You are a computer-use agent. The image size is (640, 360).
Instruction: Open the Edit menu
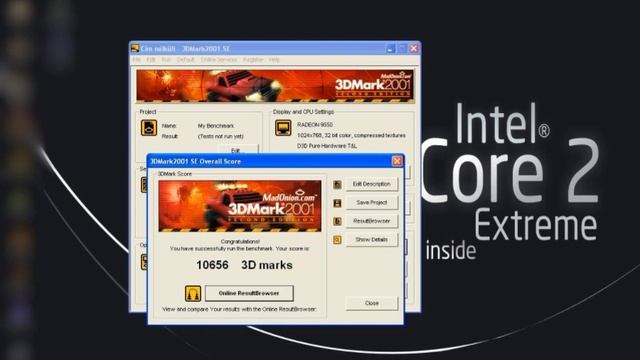151,60
